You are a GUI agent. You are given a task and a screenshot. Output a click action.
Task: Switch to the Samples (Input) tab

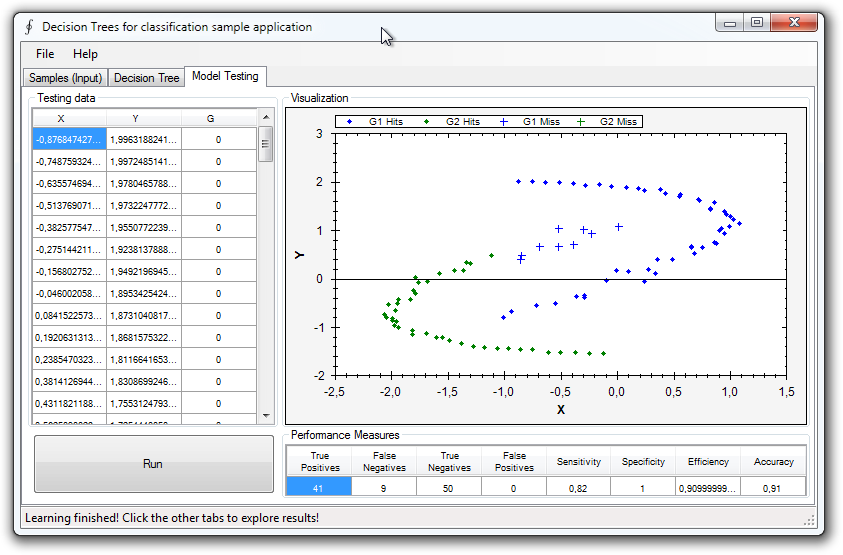[66, 78]
